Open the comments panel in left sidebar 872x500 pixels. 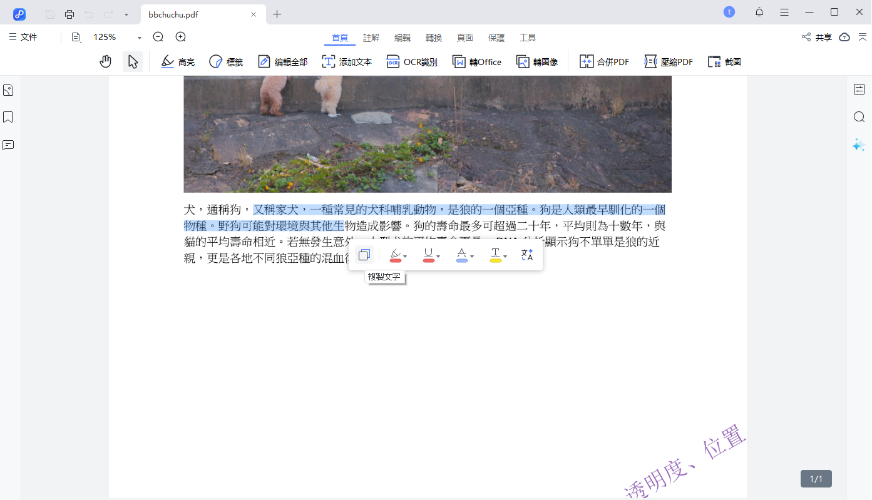click(8, 145)
